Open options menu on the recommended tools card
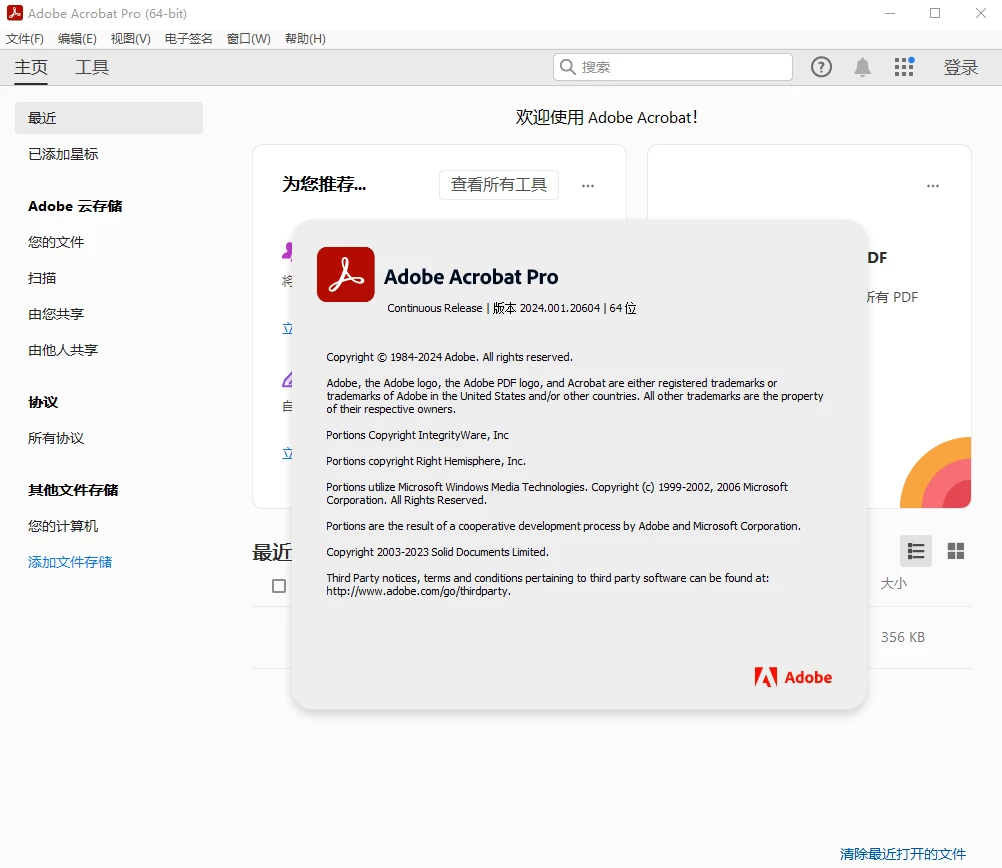 588,186
